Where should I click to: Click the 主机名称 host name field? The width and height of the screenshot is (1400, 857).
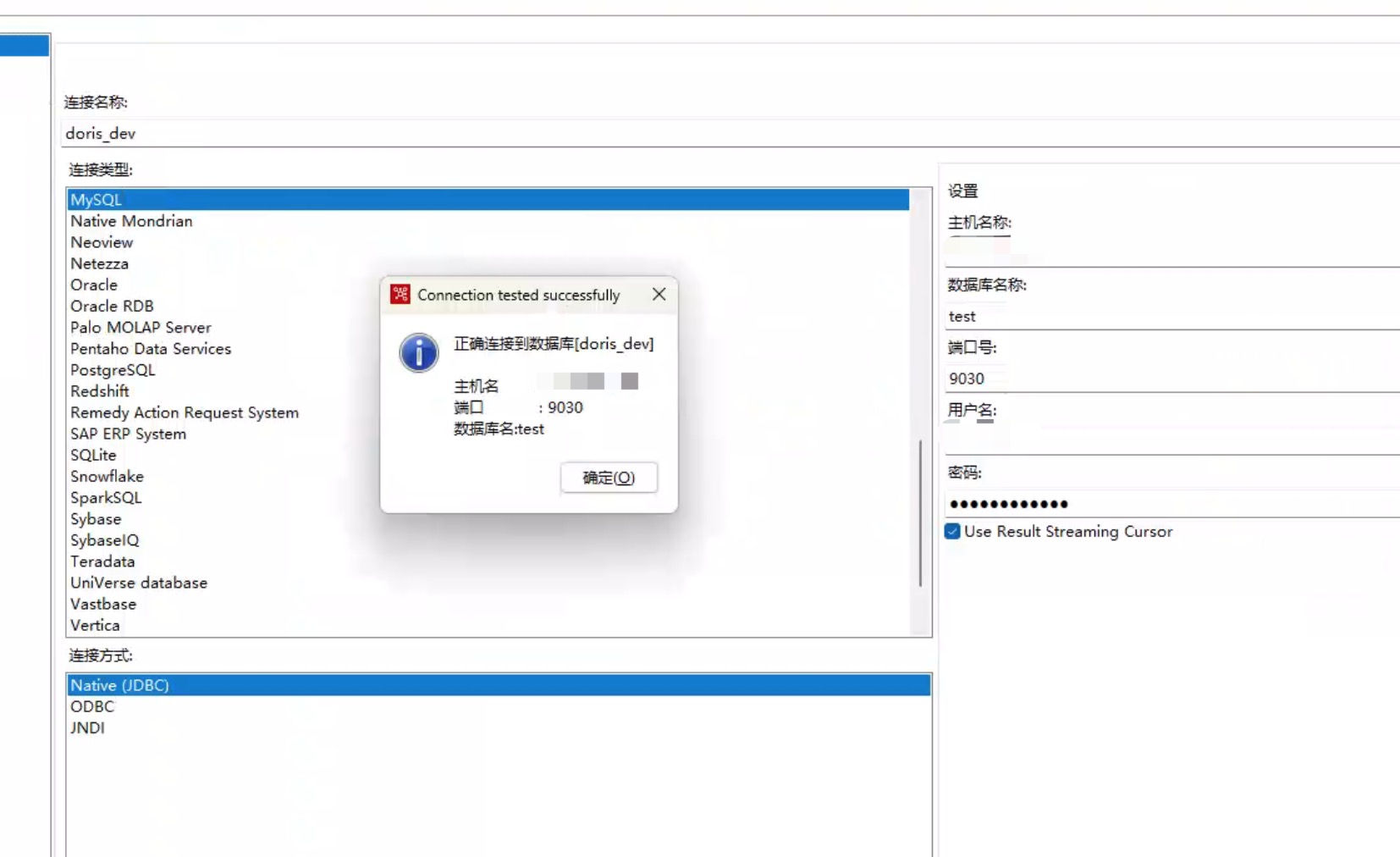tap(1172, 254)
